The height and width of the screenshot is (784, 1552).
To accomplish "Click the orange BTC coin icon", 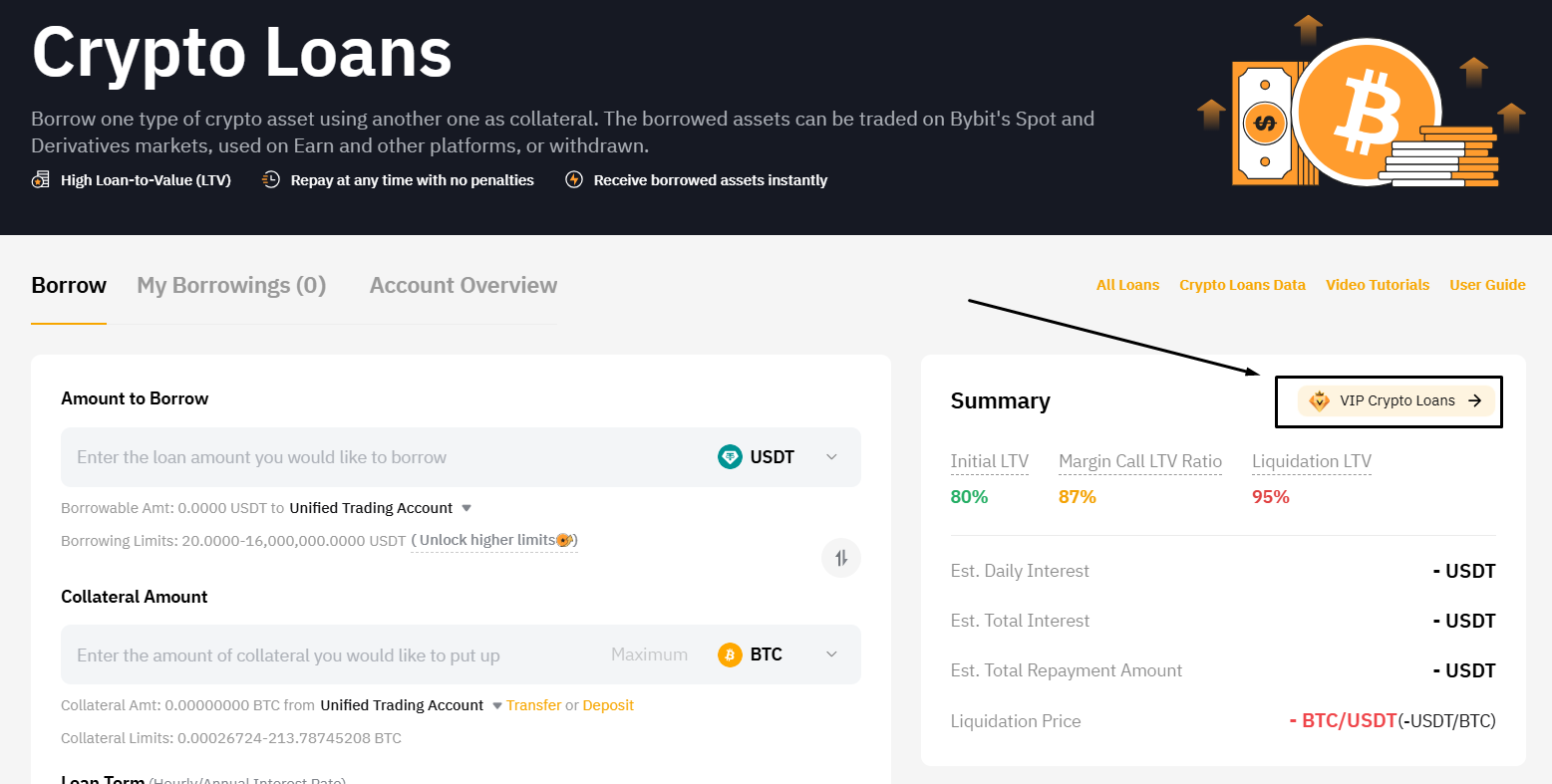I will point(730,654).
